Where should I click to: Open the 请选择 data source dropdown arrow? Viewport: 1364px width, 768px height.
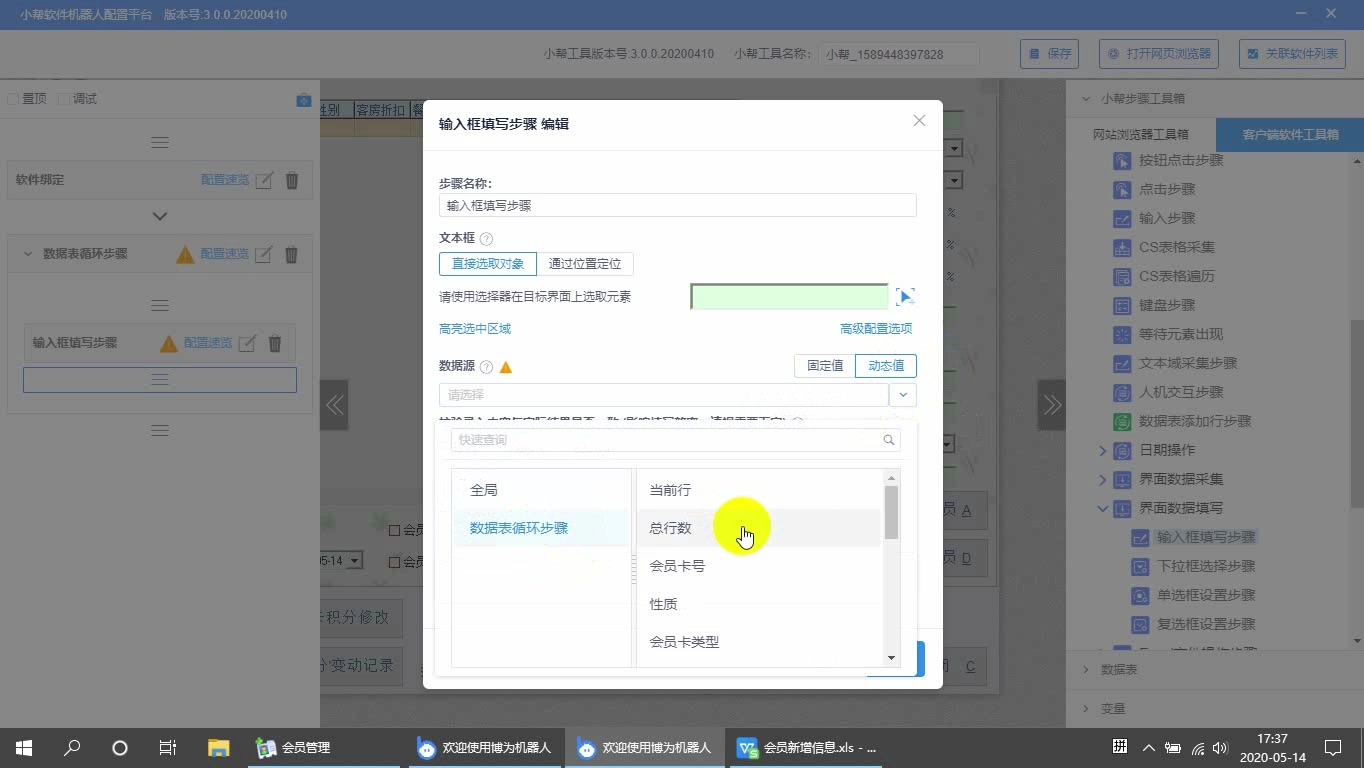coord(903,395)
